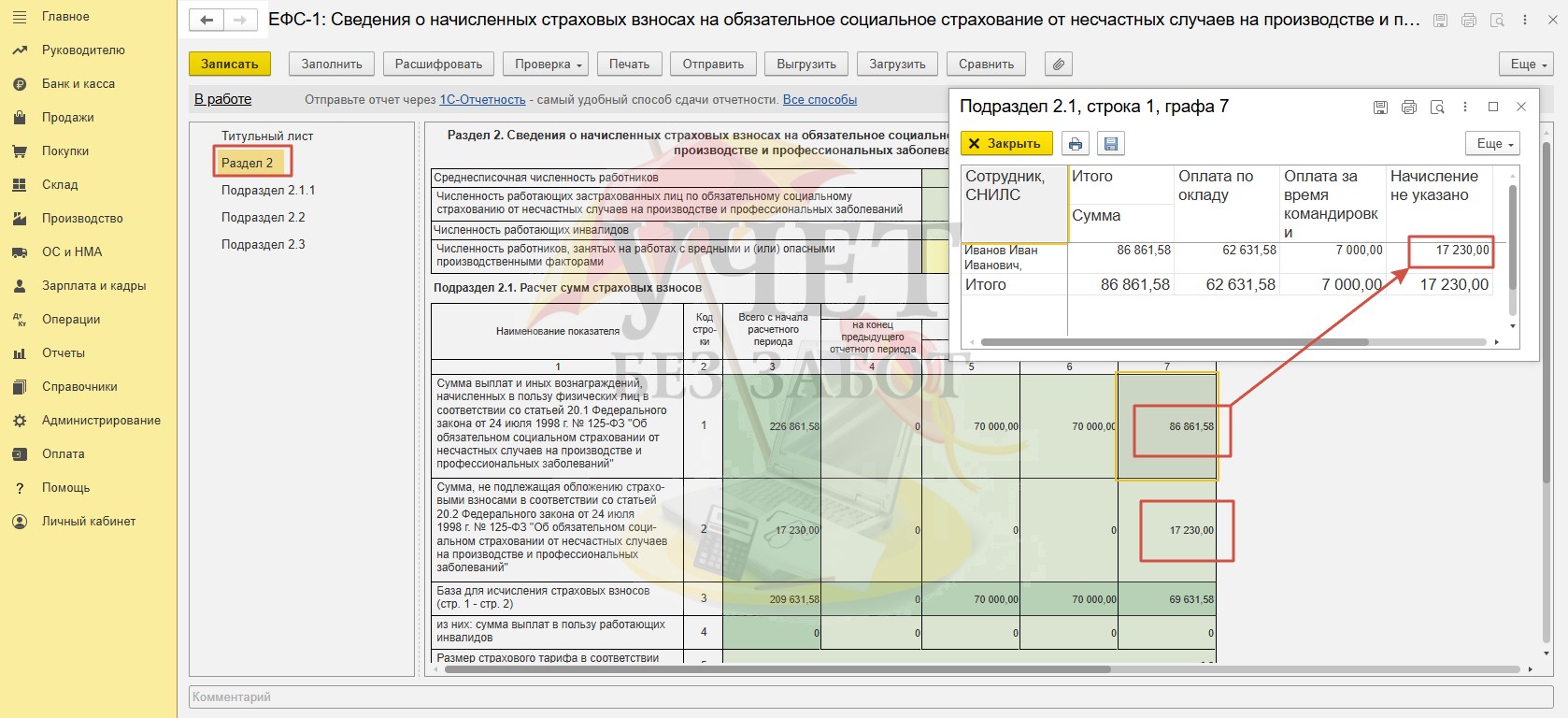The height and width of the screenshot is (718, 1568).
Task: Click printer icon in main title bar
Action: tap(1469, 21)
